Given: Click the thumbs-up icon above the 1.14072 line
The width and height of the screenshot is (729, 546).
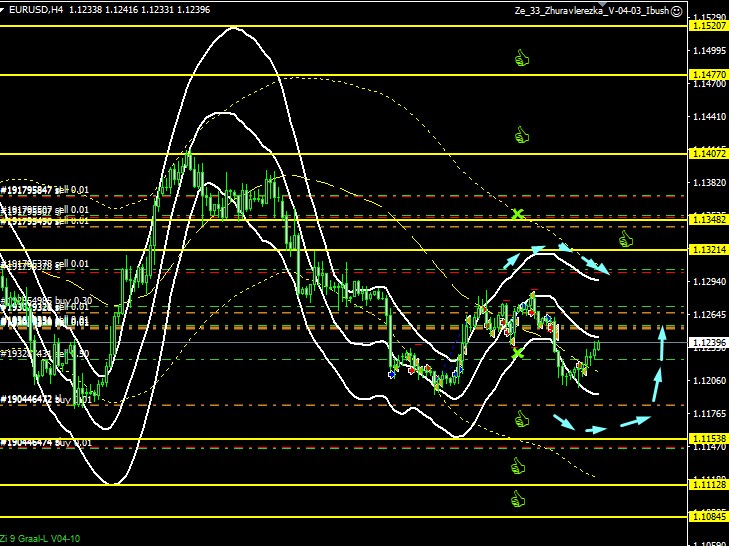Looking at the screenshot, I should [x=520, y=134].
